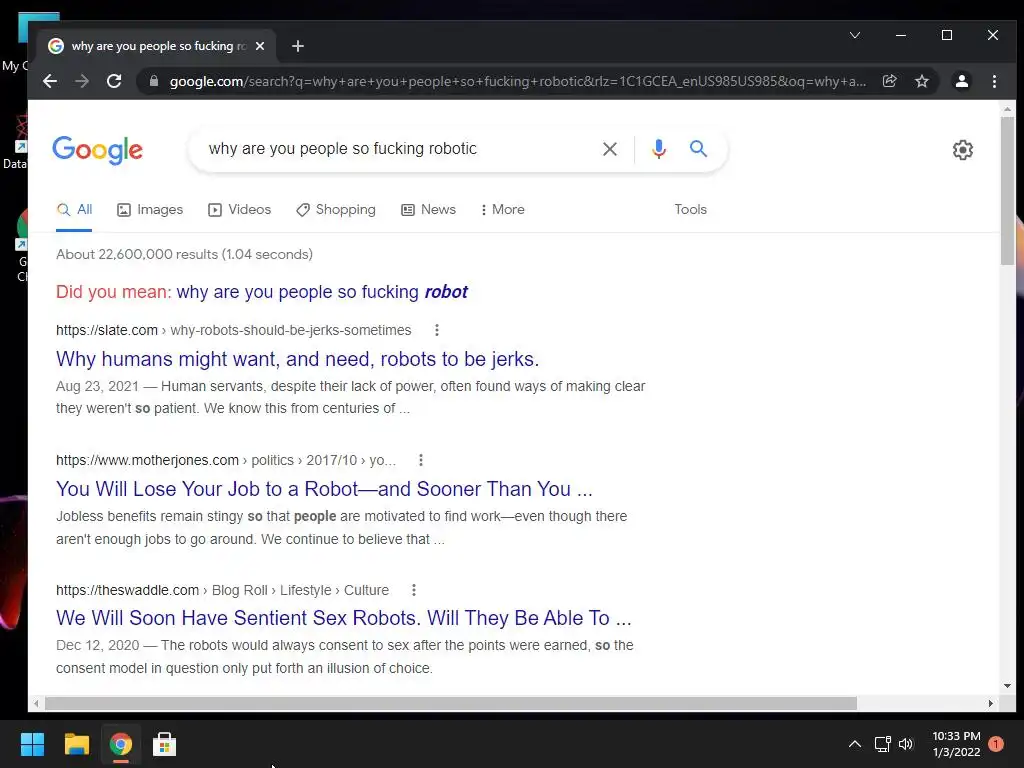Click the vertical scrollbar thumb
Viewport: 1024px width, 768px height.
pyautogui.click(x=1007, y=189)
